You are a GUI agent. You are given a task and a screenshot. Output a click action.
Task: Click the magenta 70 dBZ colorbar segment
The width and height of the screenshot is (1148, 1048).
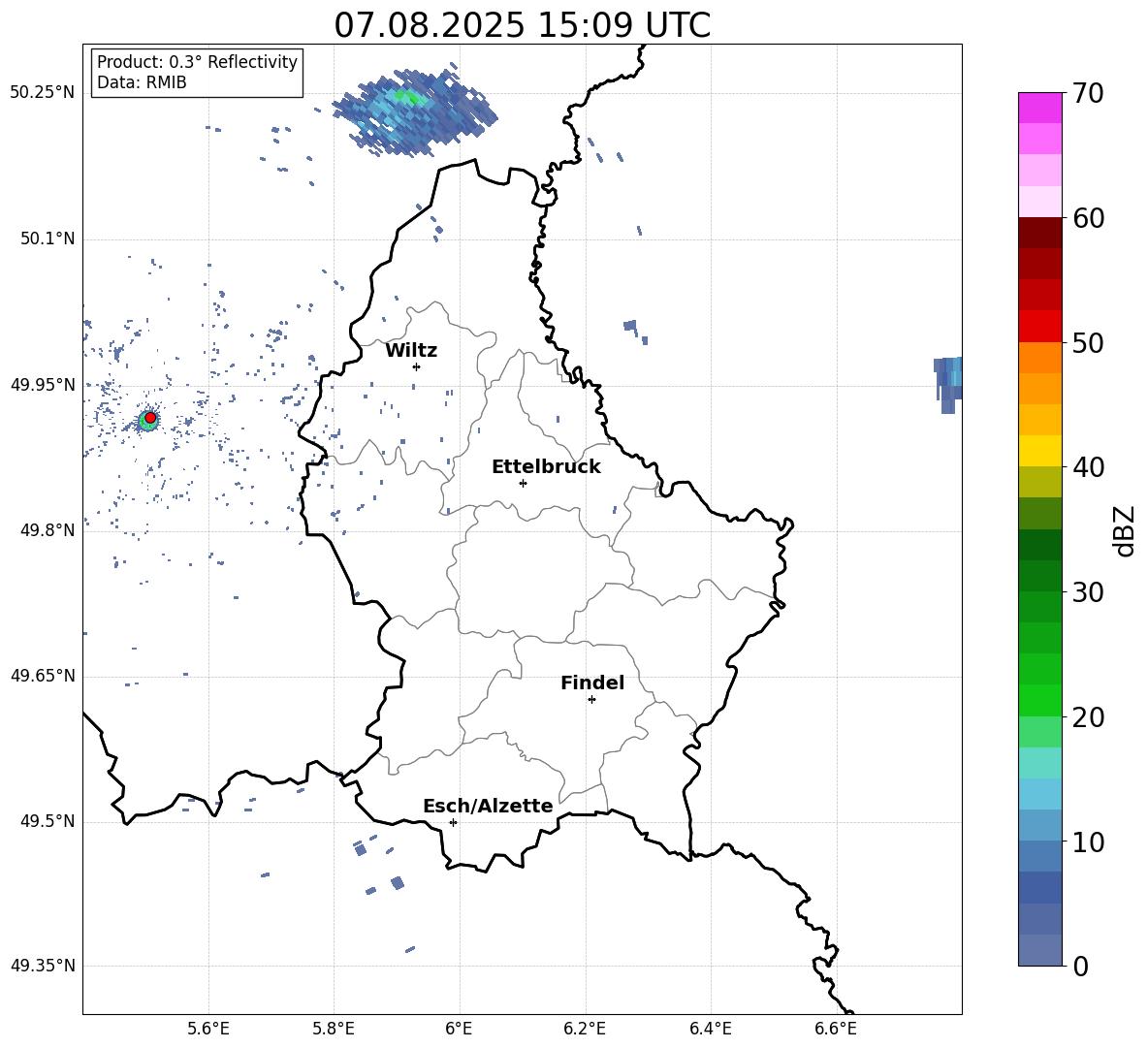[x=1039, y=108]
